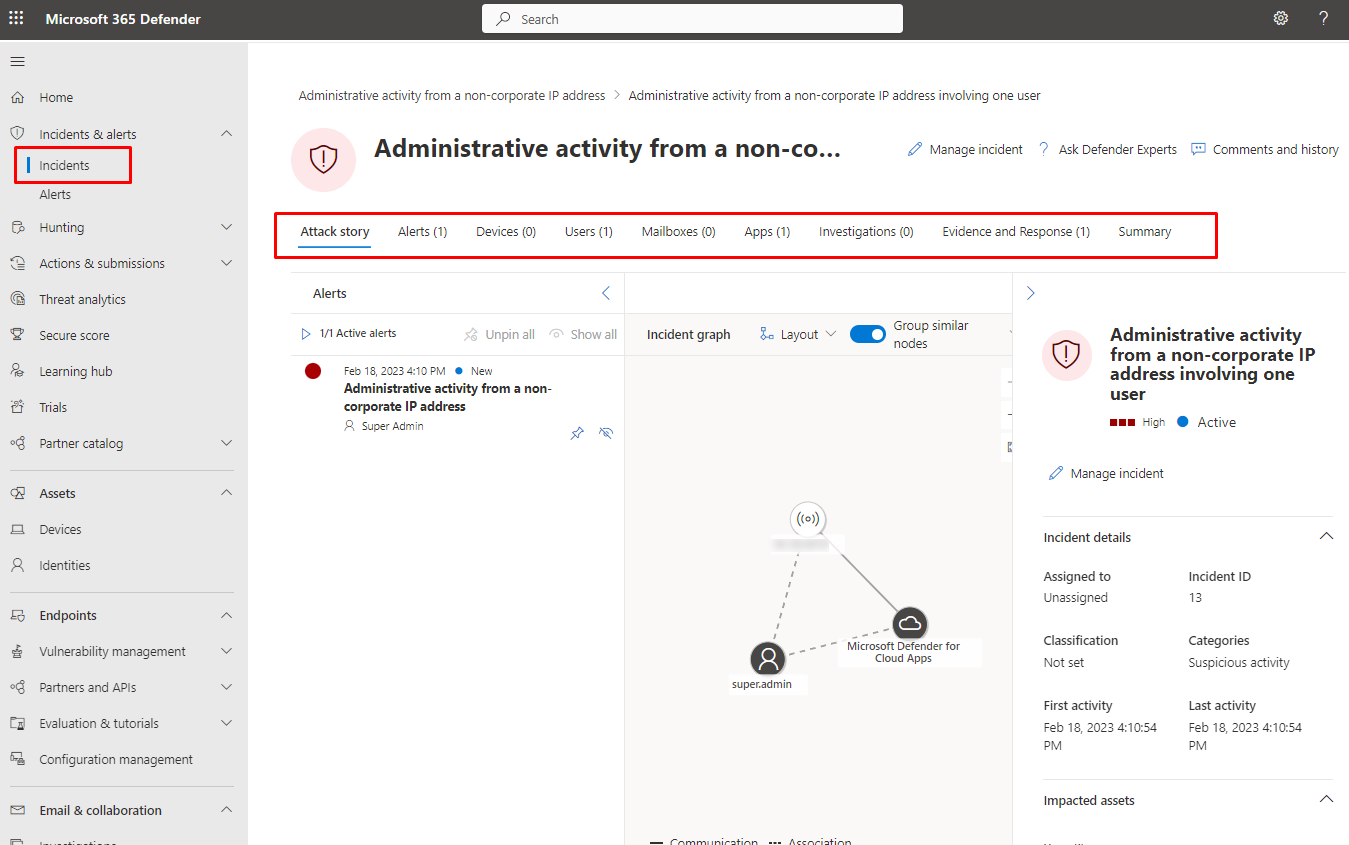This screenshot has width=1349, height=845.
Task: Pin the alert using pushpin icon
Action: tap(577, 433)
